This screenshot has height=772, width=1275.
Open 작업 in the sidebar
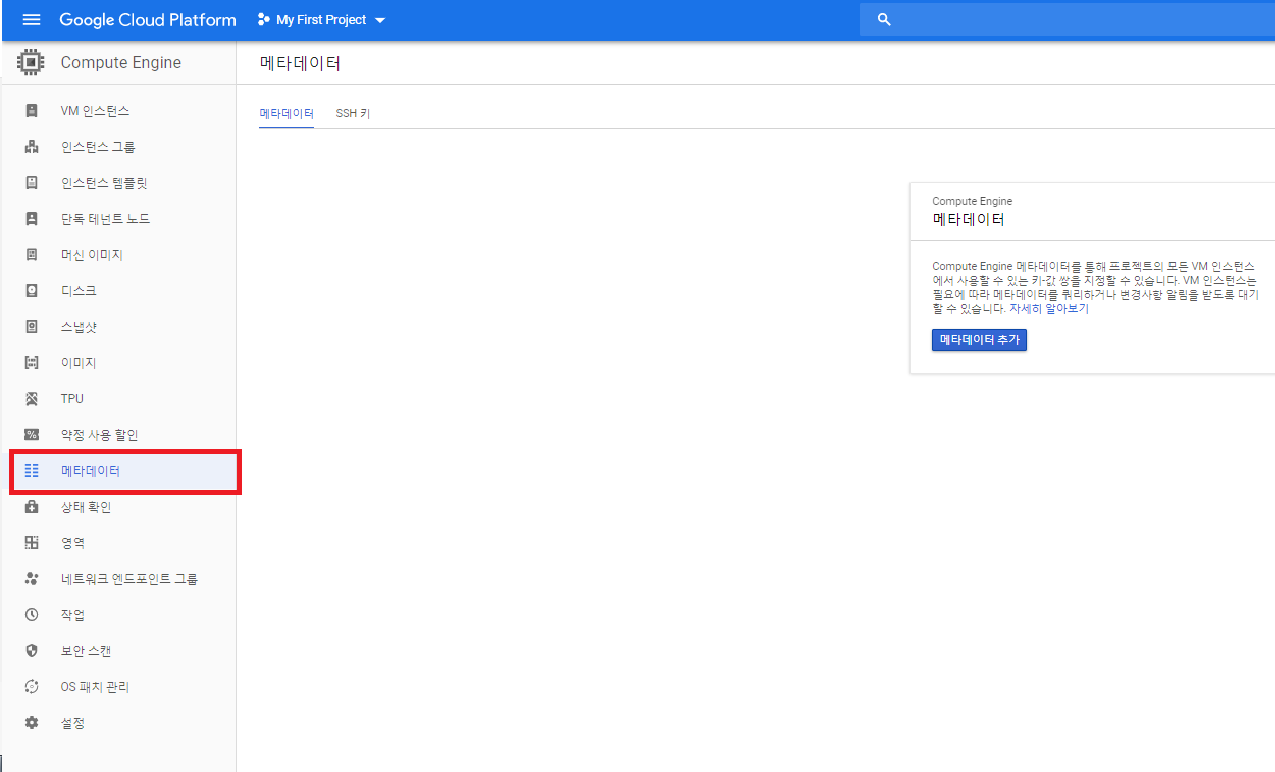(x=72, y=615)
